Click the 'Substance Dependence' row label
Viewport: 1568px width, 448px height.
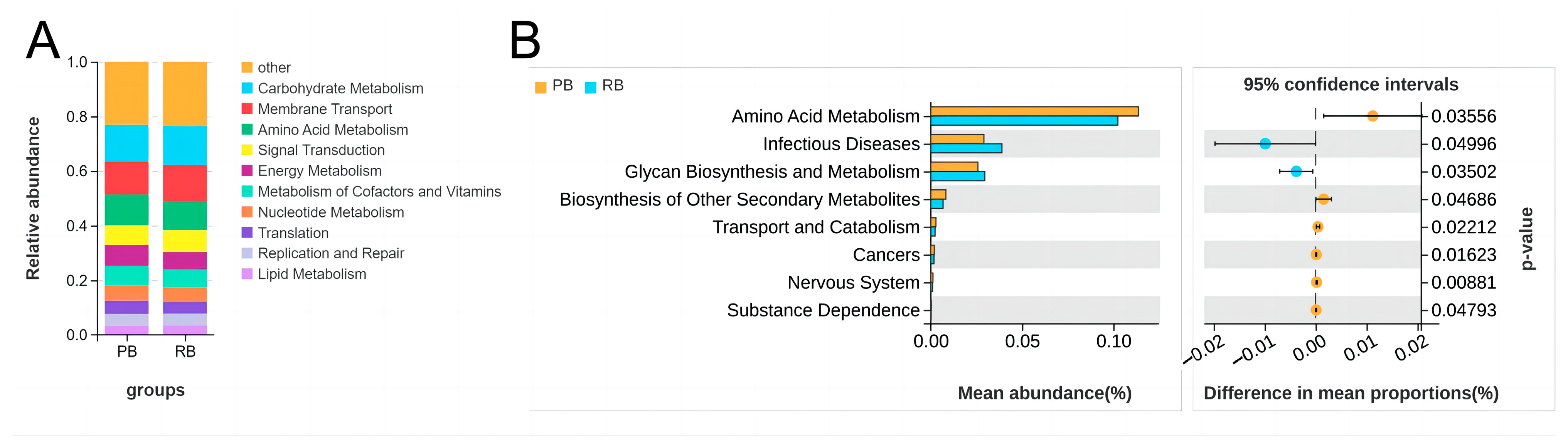[x=823, y=310]
